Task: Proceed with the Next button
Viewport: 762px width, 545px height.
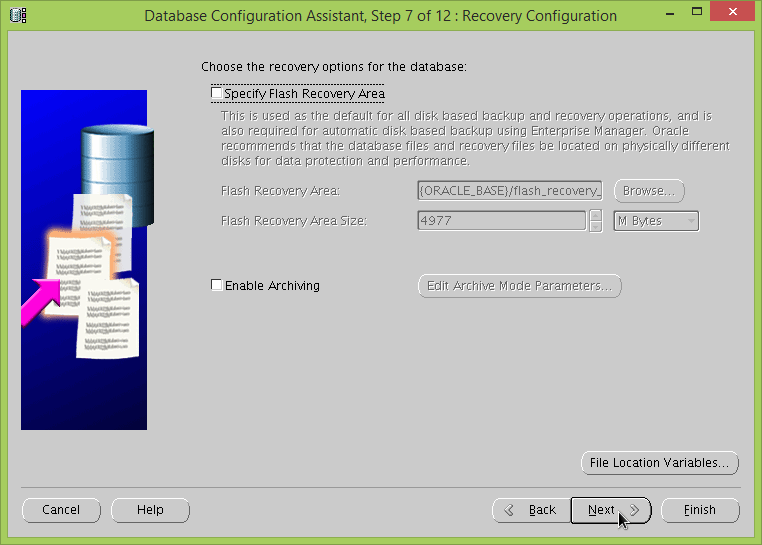Action: (610, 510)
